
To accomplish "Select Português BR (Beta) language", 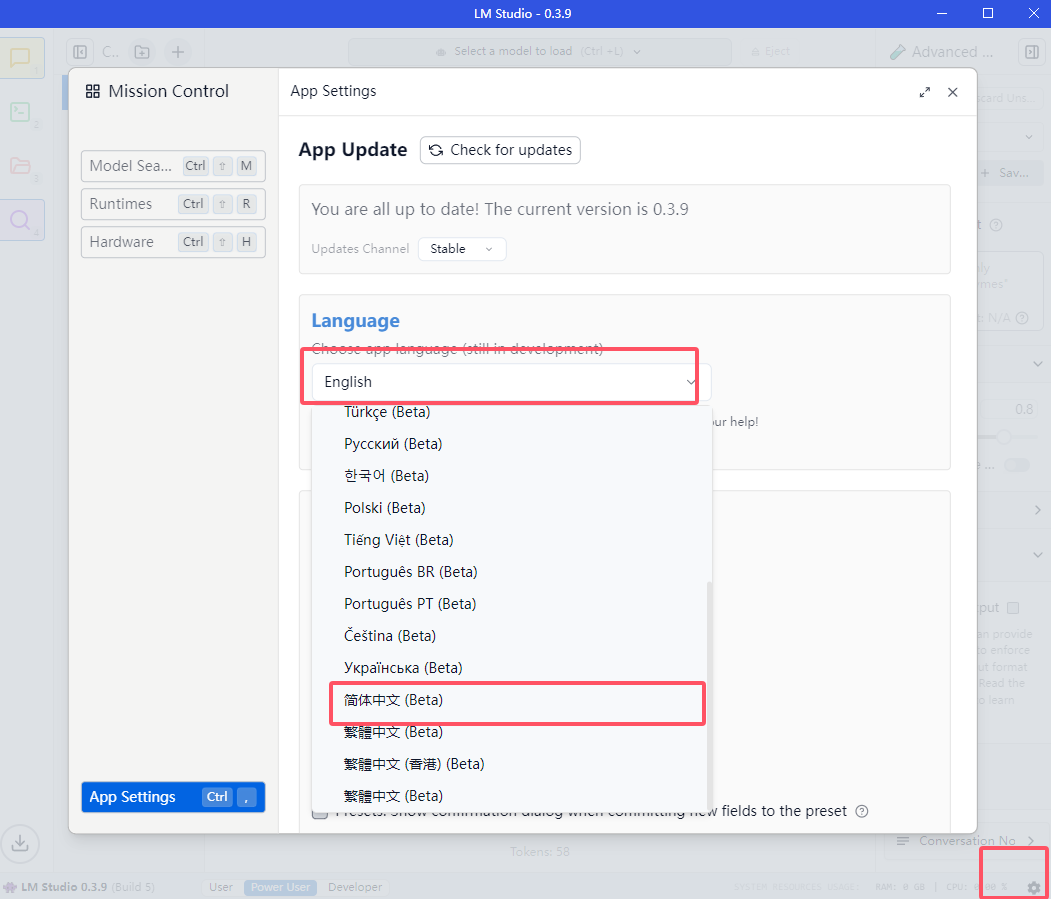I will point(509,572).
